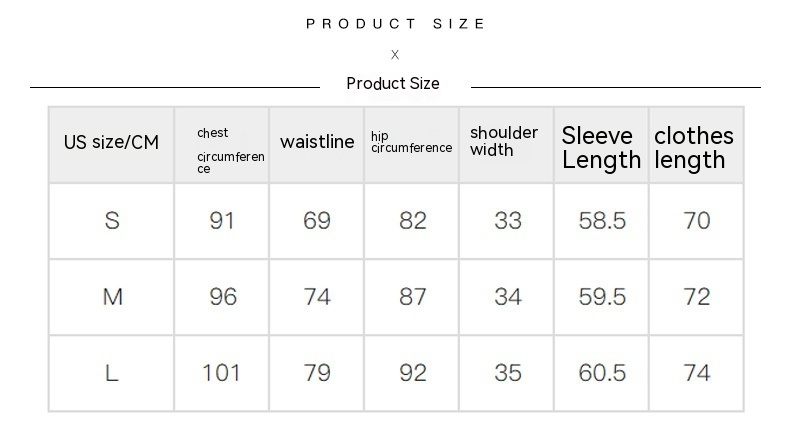Click the clothes length column header
Image resolution: width=790 pixels, height=429 pixels.
694,148
